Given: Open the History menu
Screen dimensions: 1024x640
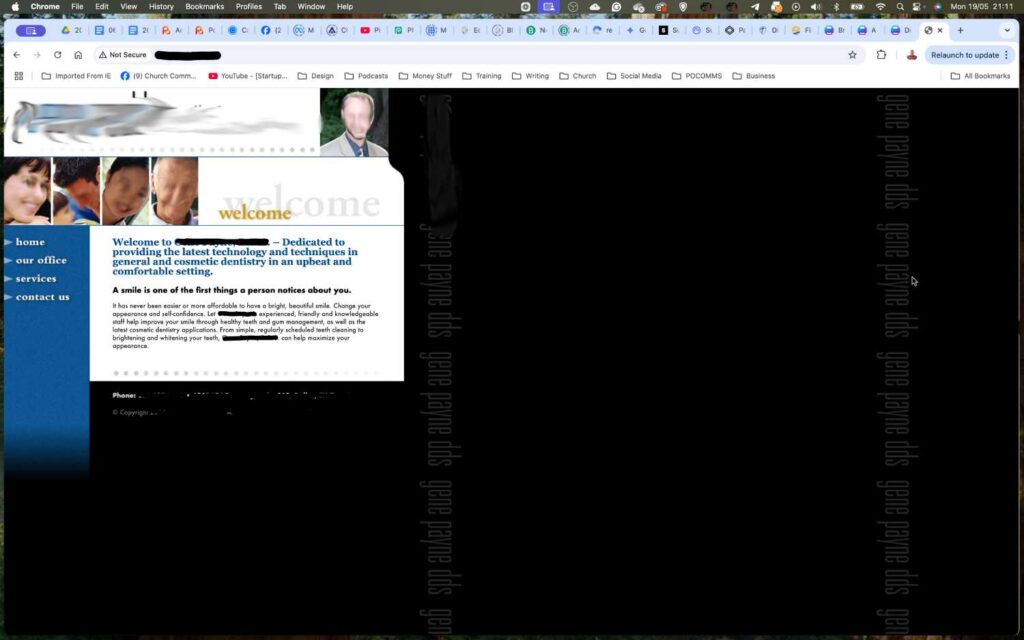Looking at the screenshot, I should (x=160, y=5).
